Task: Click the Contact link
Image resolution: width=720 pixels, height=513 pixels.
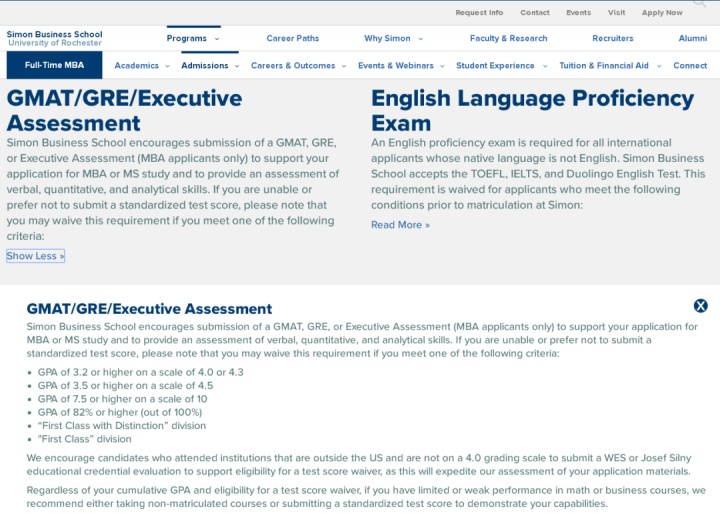Action: click(534, 13)
